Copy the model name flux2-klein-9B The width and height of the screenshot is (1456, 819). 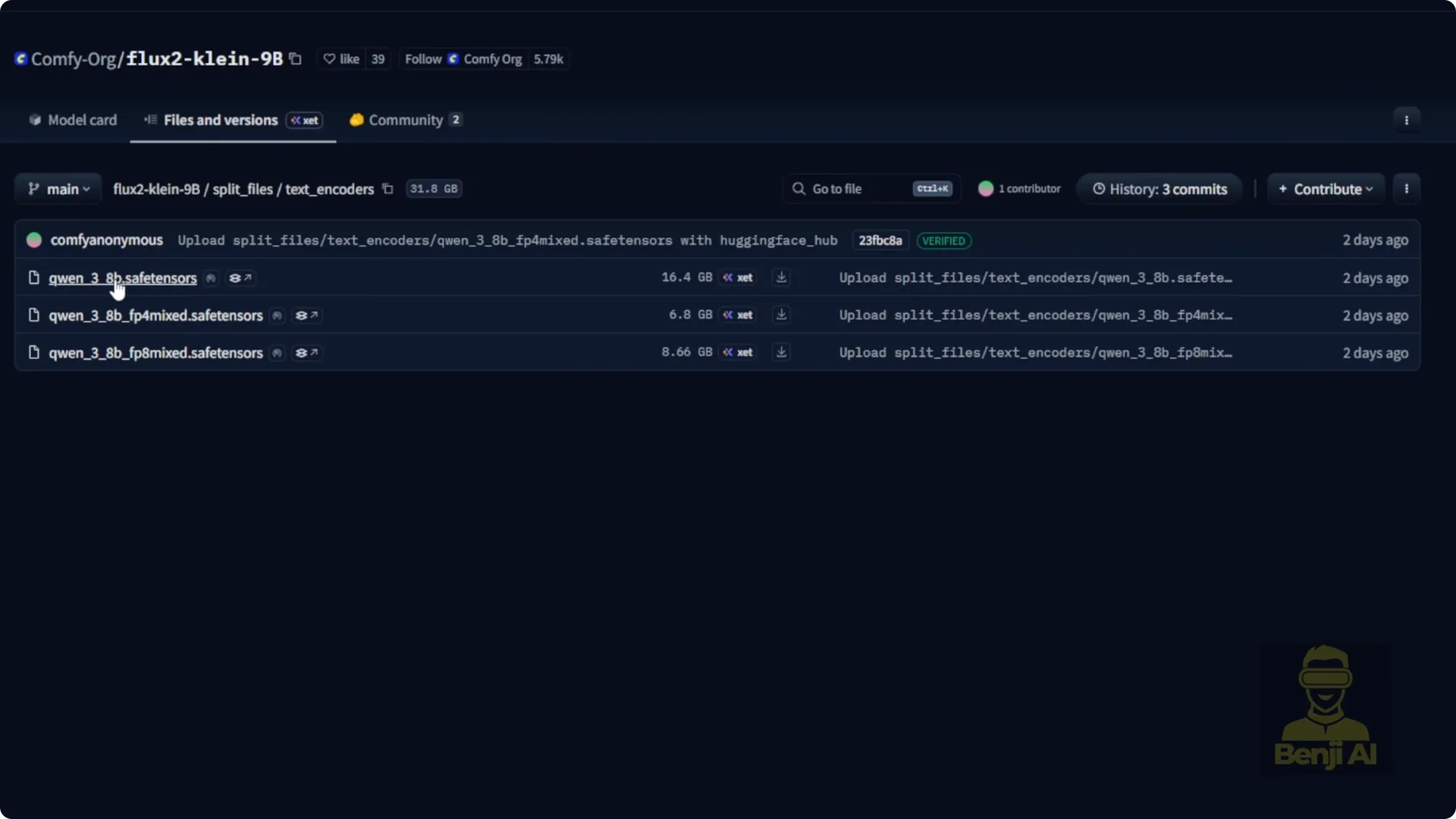click(296, 59)
